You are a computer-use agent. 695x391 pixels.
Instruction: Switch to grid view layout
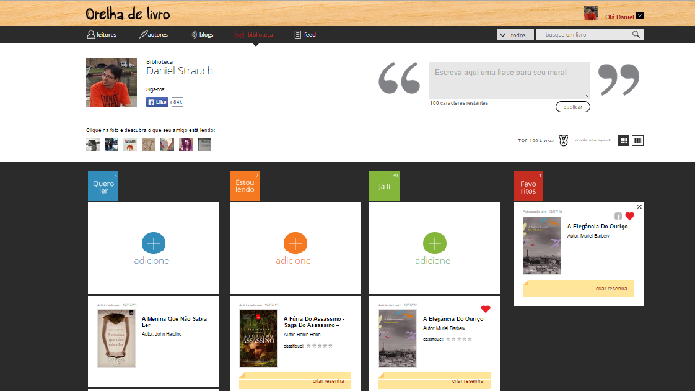coord(623,141)
